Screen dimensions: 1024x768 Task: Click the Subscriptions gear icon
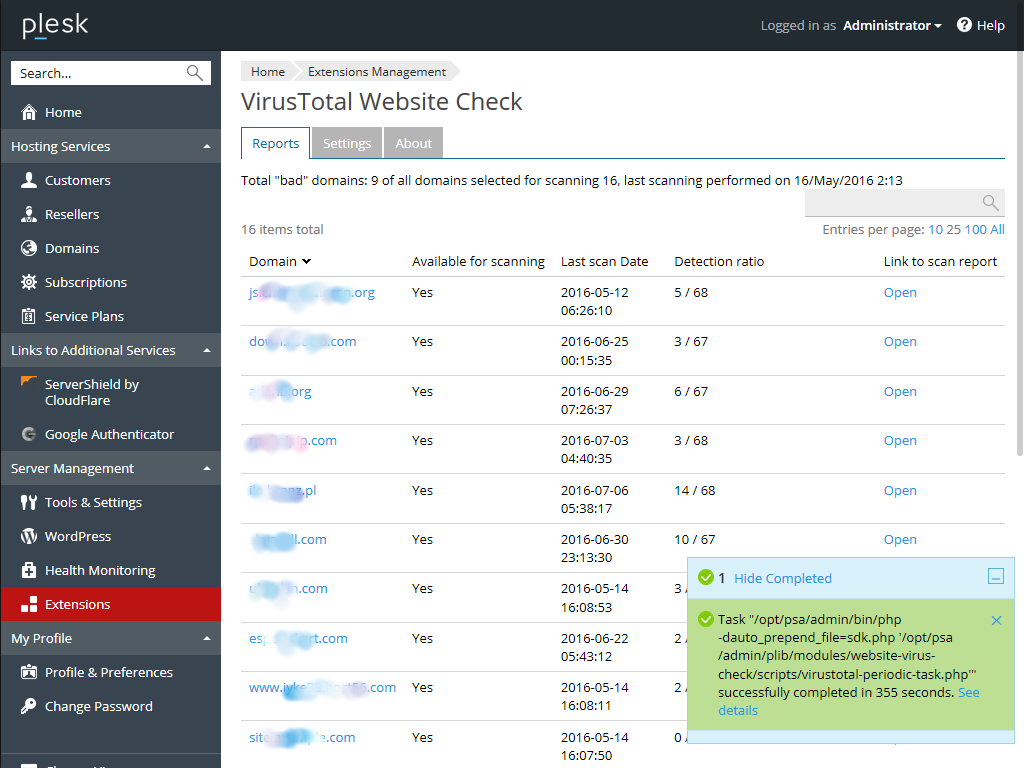coord(29,282)
